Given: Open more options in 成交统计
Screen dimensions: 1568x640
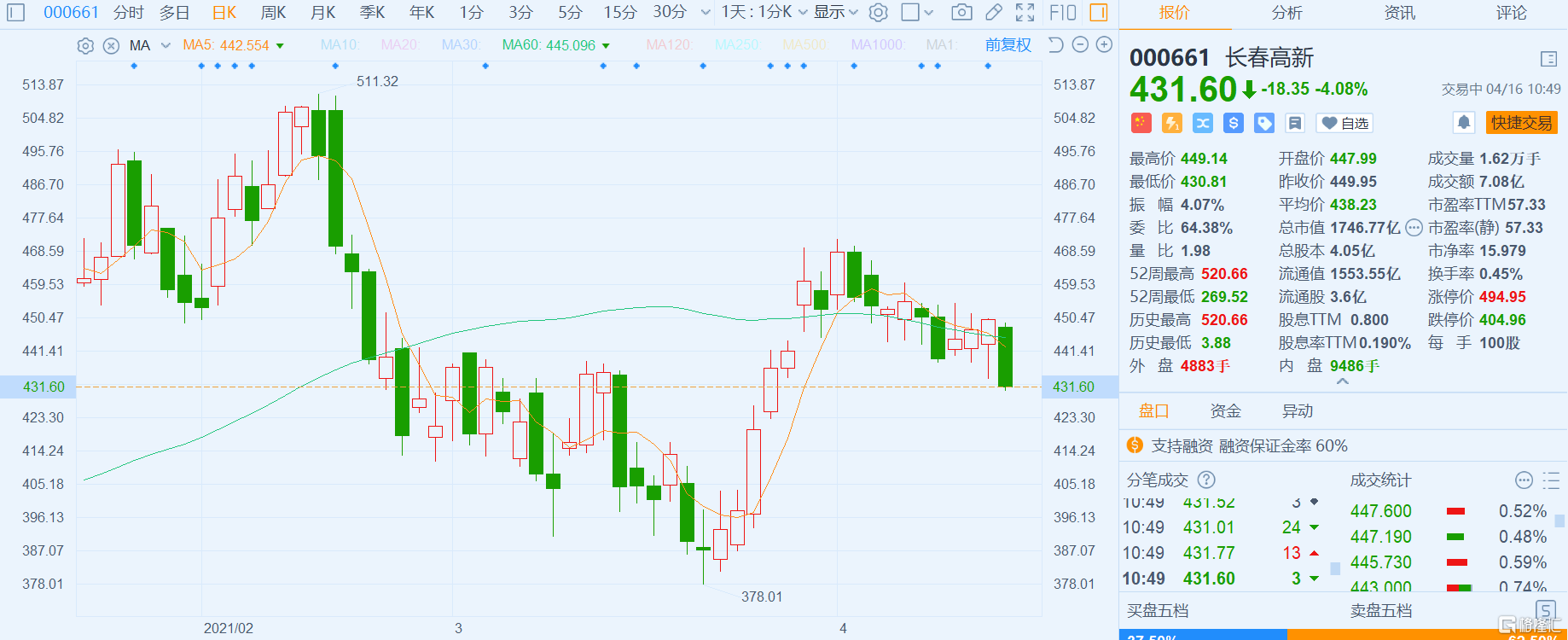Looking at the screenshot, I should pyautogui.click(x=1524, y=480).
